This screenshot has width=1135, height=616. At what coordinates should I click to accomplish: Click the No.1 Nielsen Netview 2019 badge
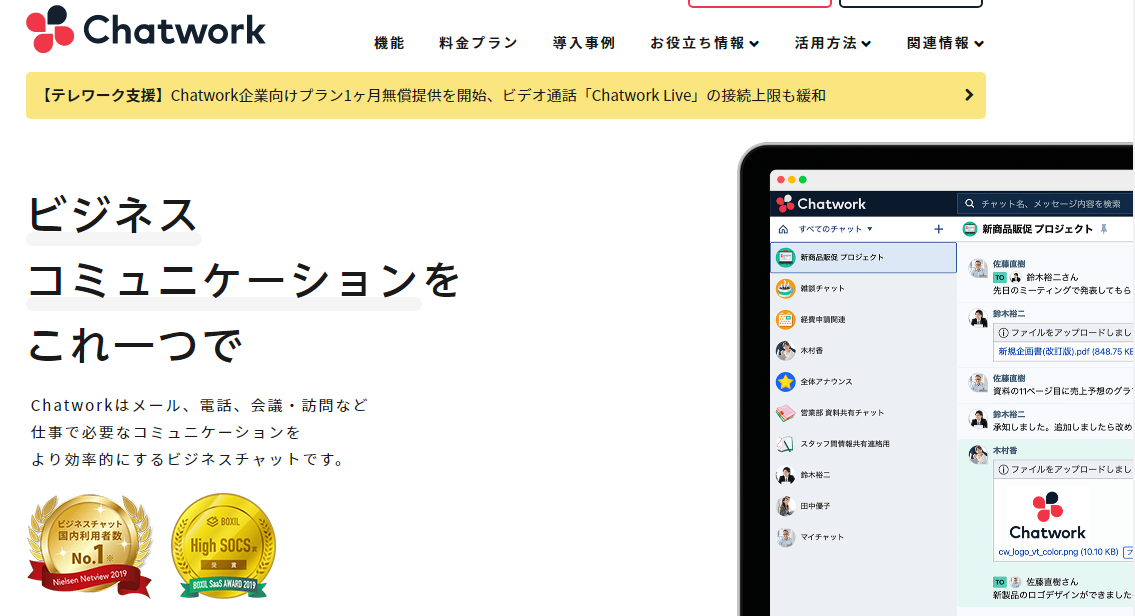click(90, 545)
